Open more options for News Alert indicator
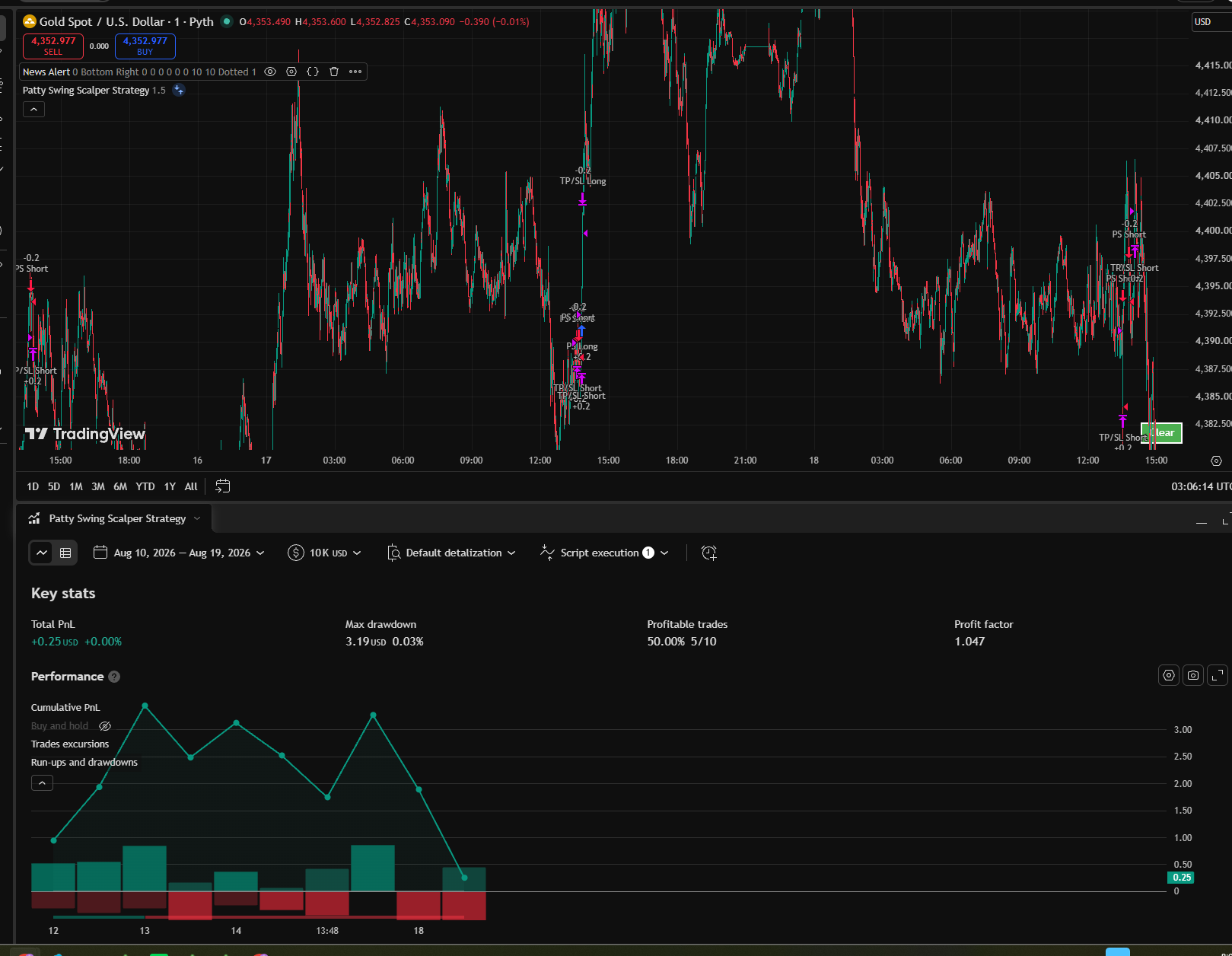Screen dimensions: 1232x956 355,72
